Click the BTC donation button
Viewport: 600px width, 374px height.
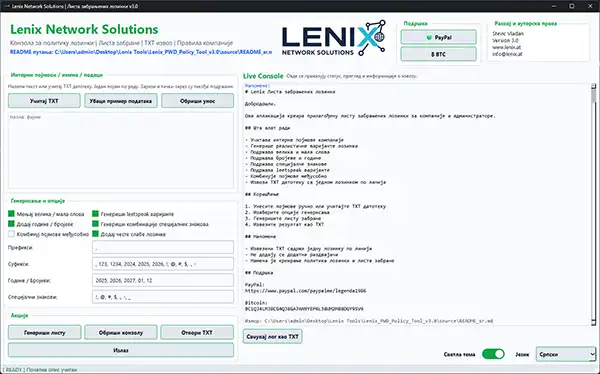[439, 54]
